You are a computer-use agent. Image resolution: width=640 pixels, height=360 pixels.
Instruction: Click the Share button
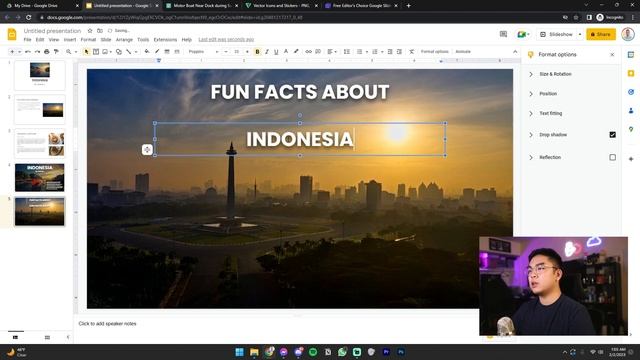point(601,34)
